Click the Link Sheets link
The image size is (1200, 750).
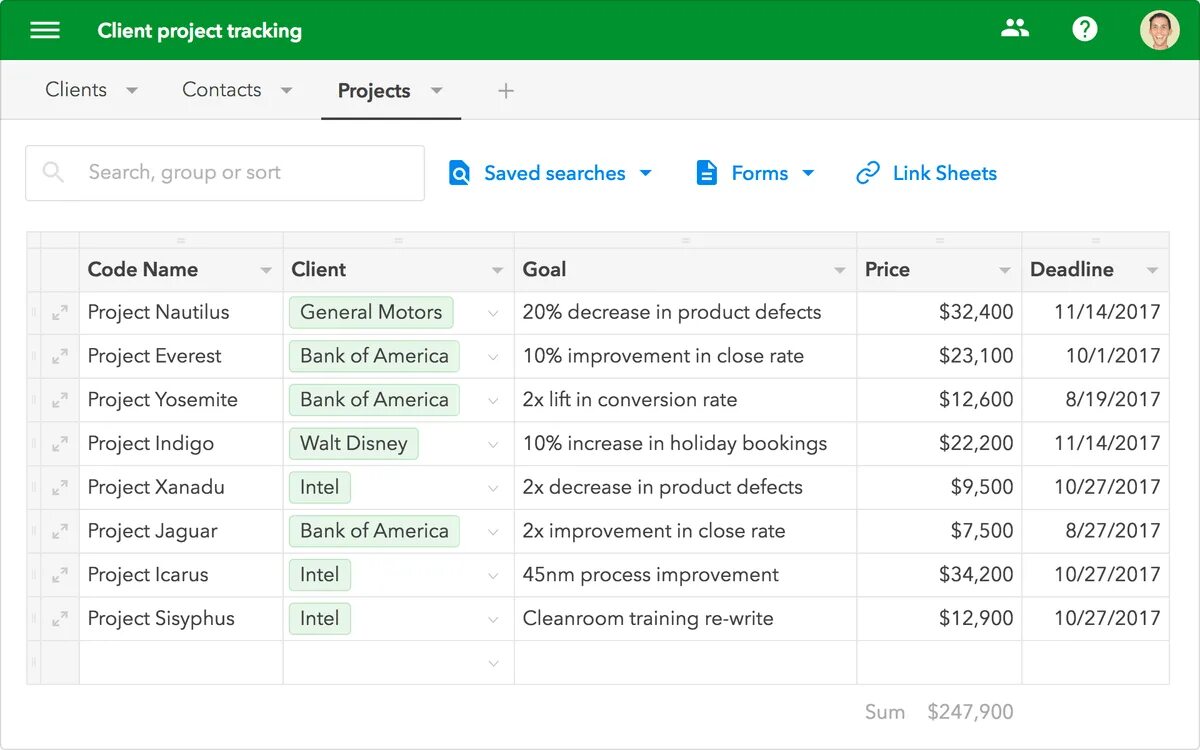944,173
